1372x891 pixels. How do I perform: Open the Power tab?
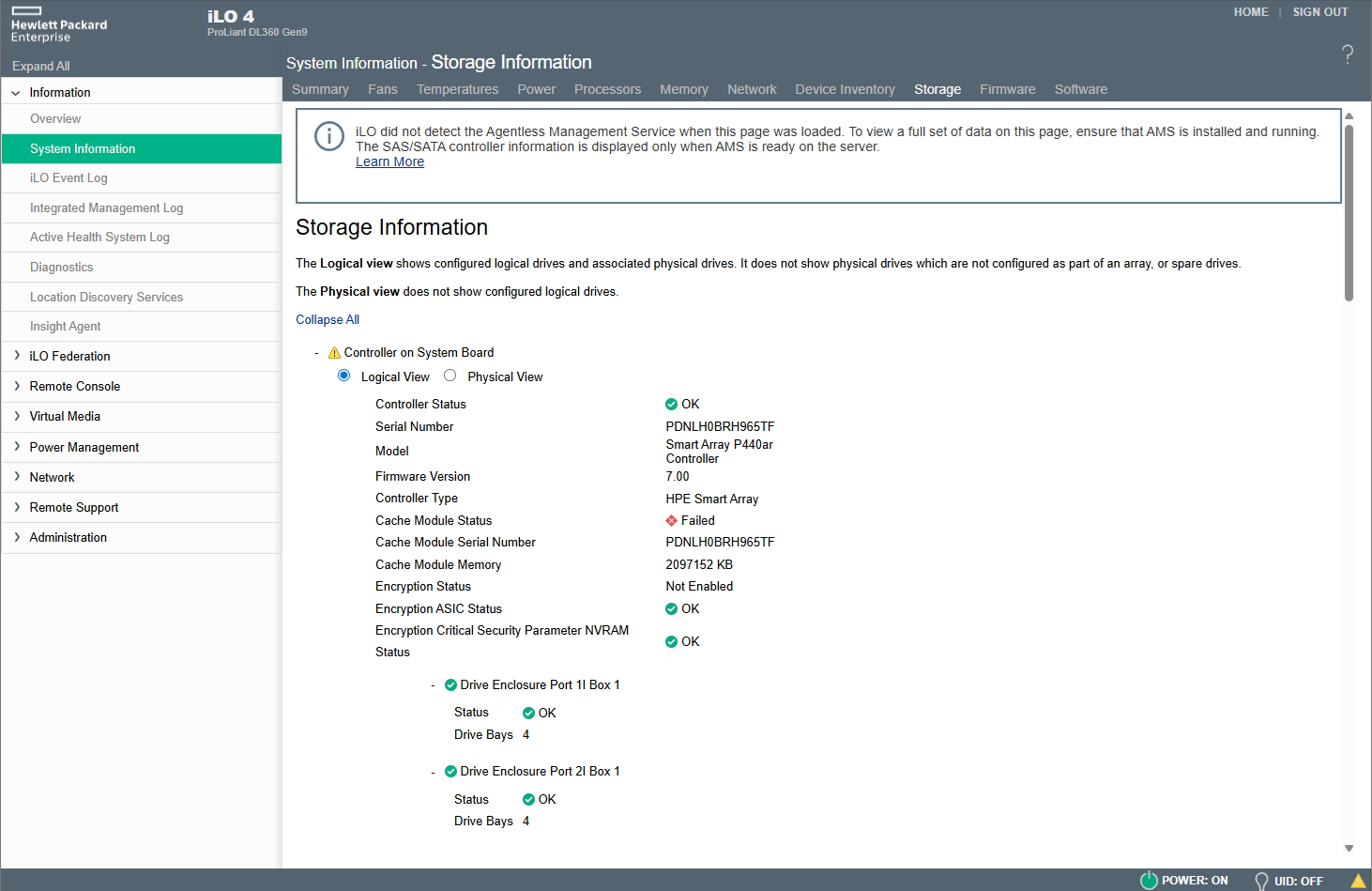pyautogui.click(x=537, y=89)
